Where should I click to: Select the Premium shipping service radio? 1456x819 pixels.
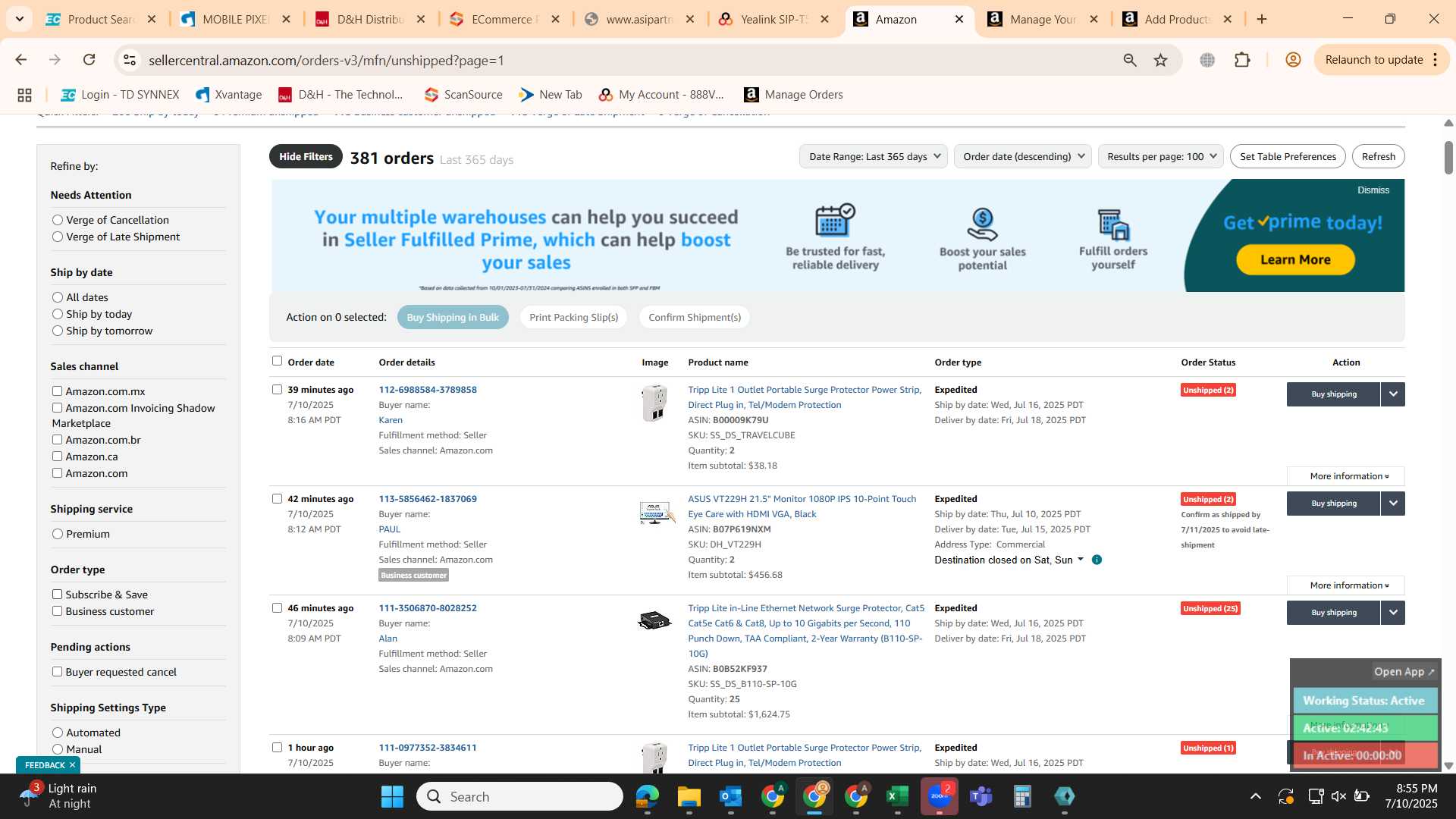(x=58, y=534)
